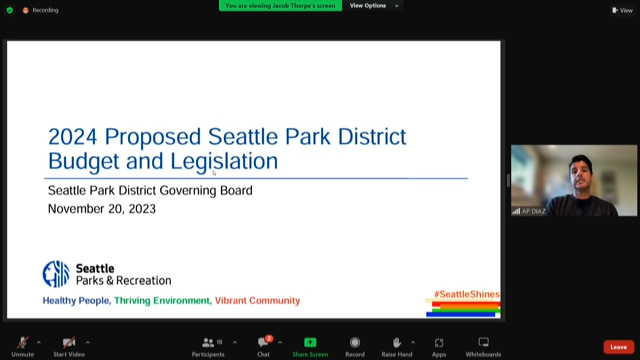The height and width of the screenshot is (360, 640).
Task: Click the divider handle beside video panel
Action: 508,180
